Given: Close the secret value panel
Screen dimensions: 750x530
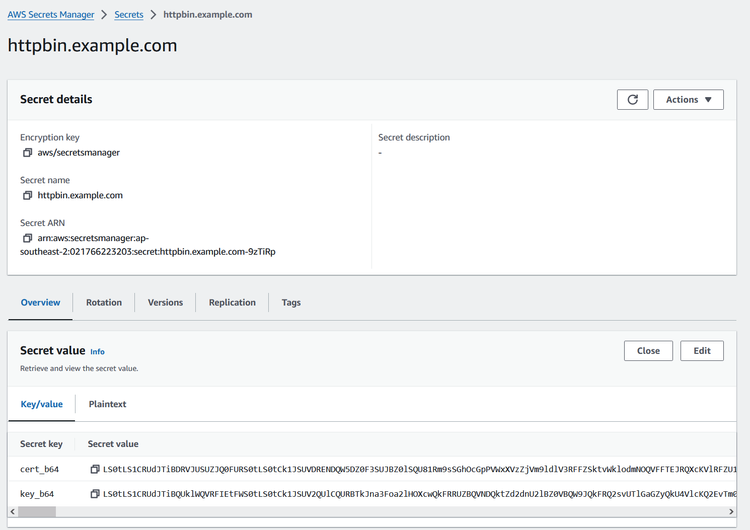Looking at the screenshot, I should [x=648, y=351].
